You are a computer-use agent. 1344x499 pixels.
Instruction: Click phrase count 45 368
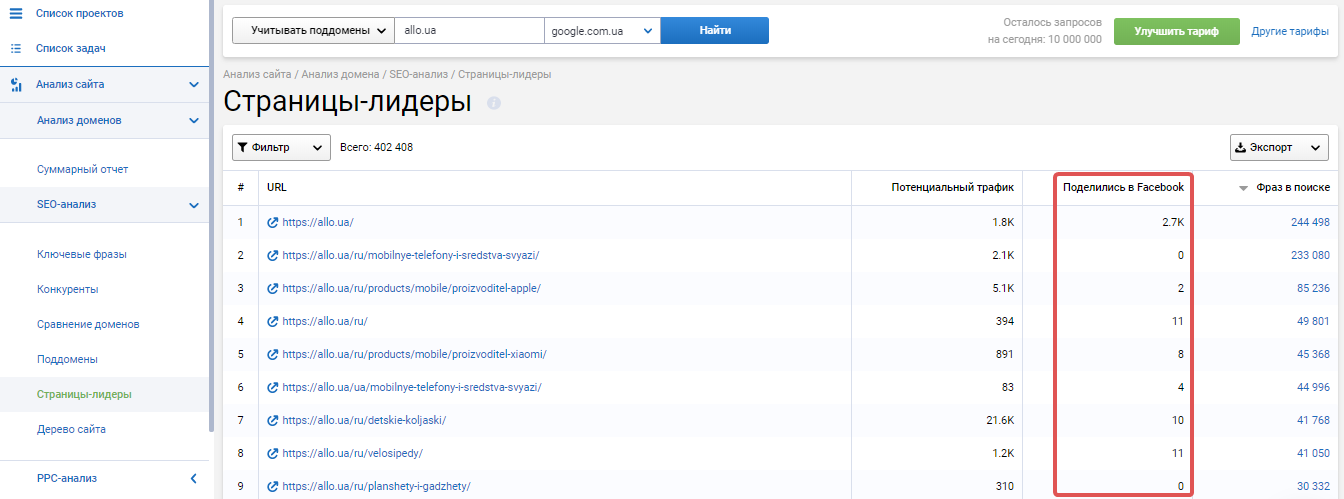tap(1313, 354)
